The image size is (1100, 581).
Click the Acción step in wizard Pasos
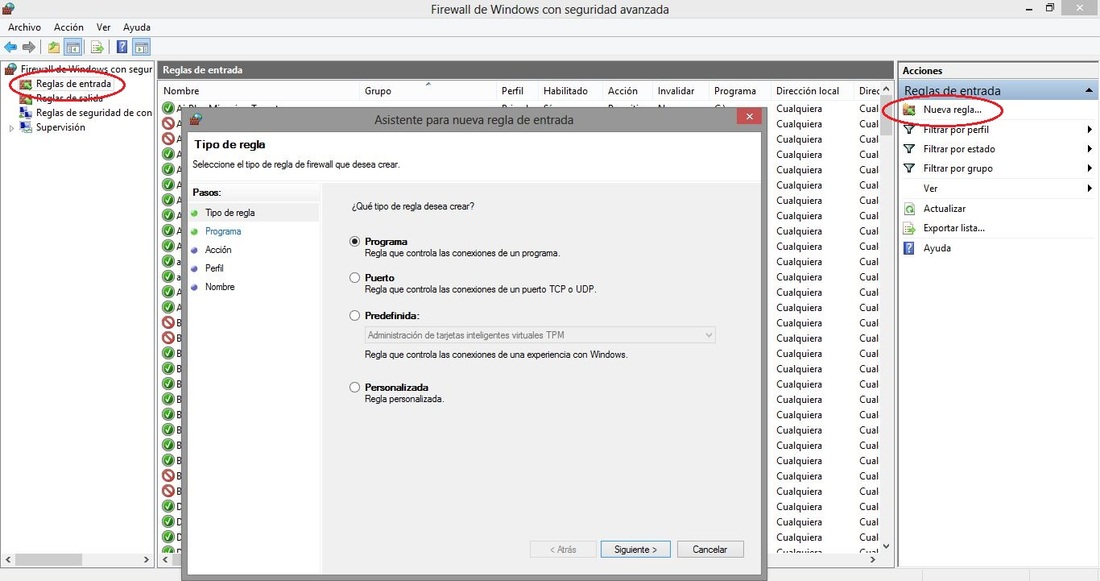click(x=218, y=250)
